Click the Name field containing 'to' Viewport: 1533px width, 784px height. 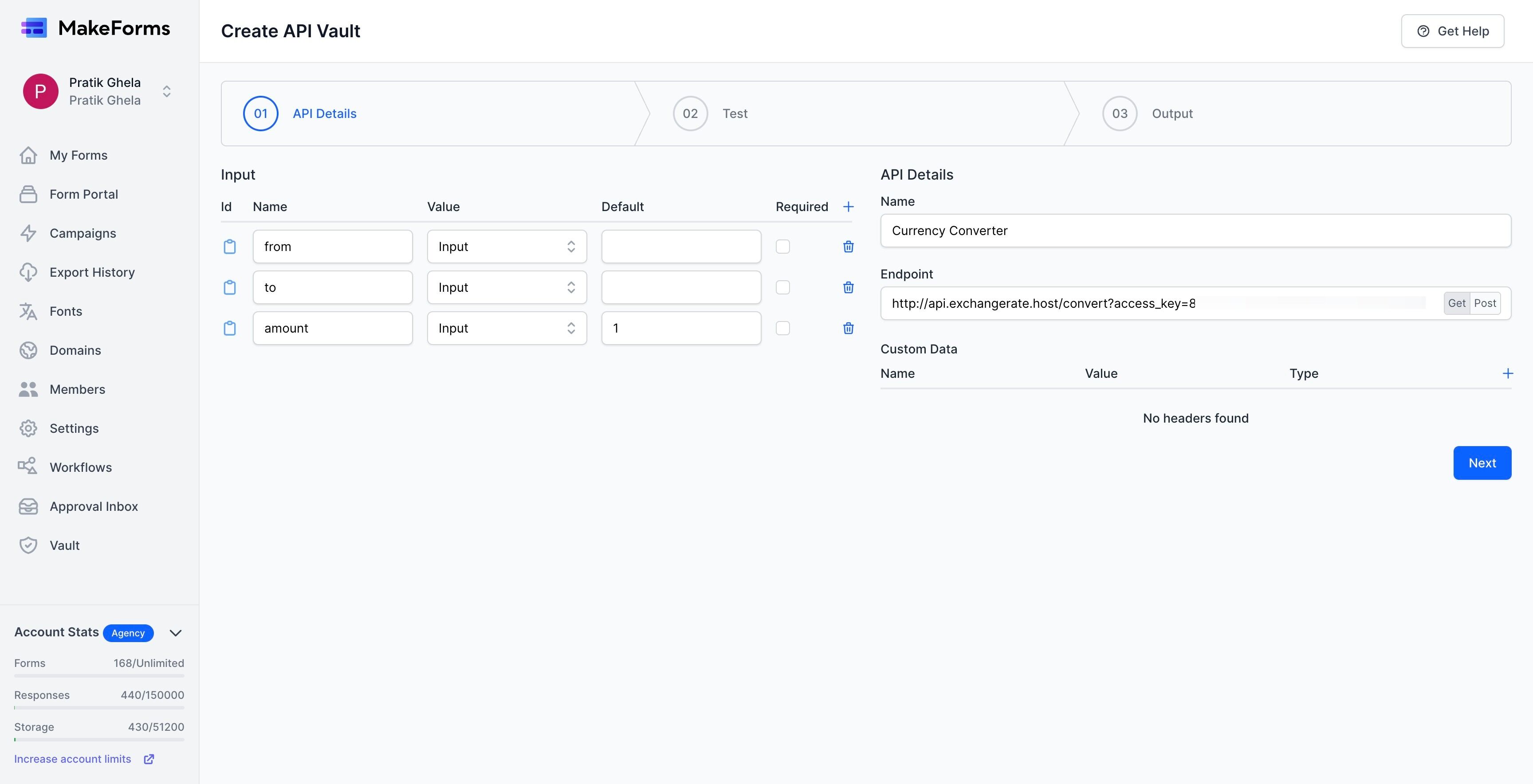[x=333, y=287]
